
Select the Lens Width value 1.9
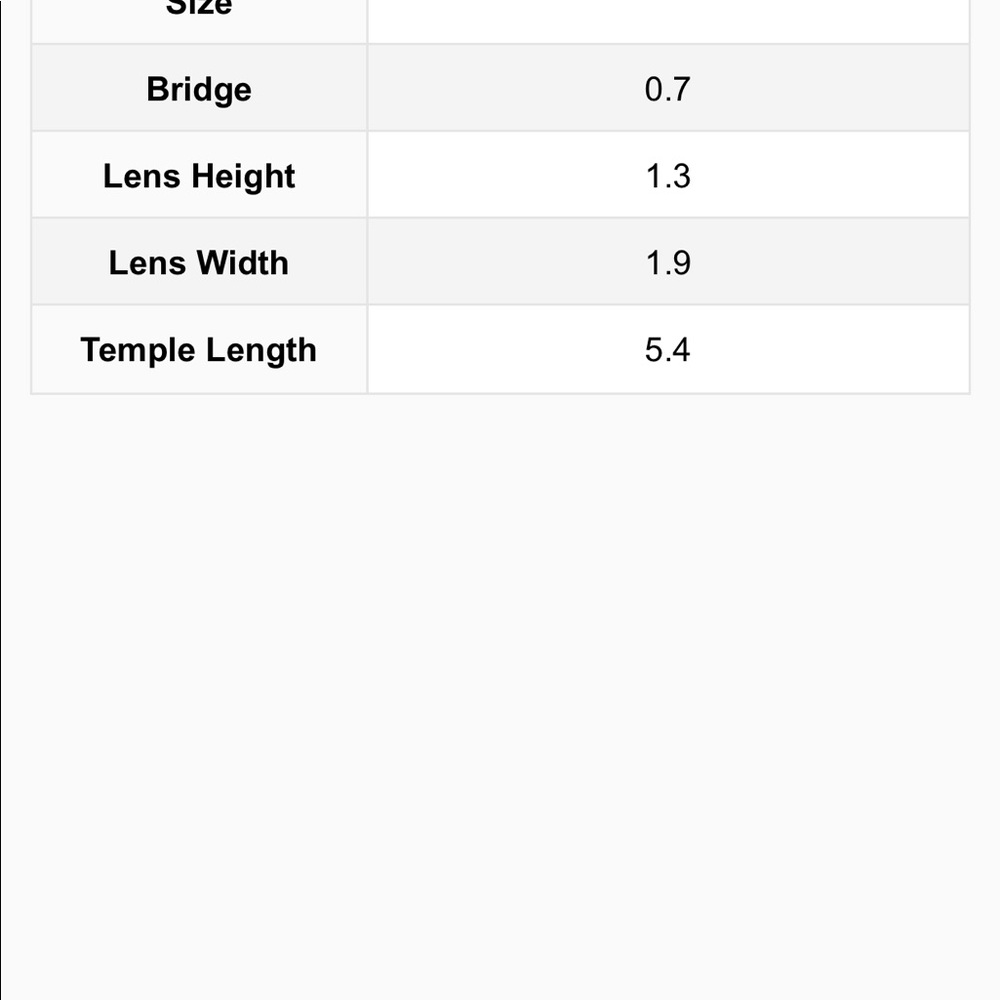coord(667,262)
